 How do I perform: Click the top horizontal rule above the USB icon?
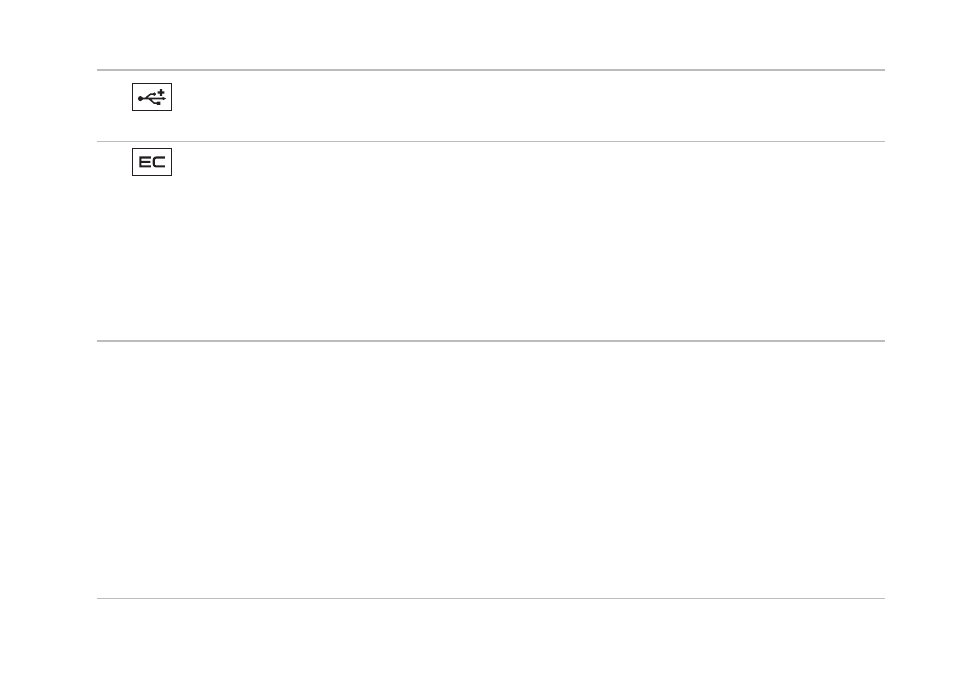pyautogui.click(x=490, y=70)
